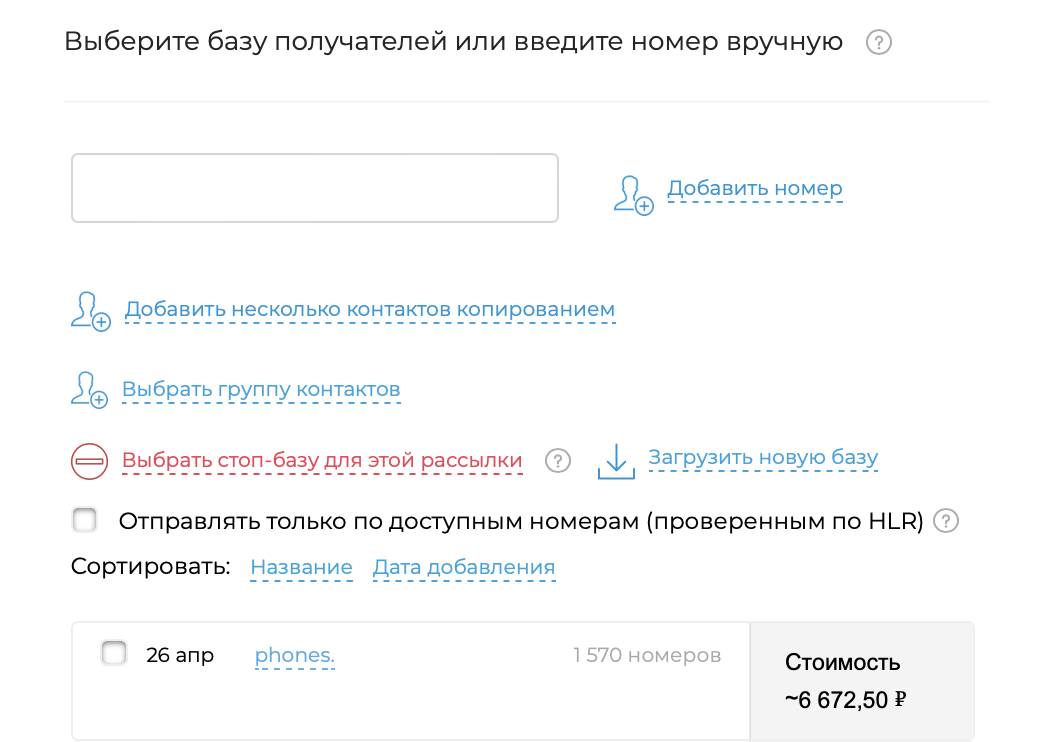Click Загрузить новую базу link
The width and height of the screenshot is (1042, 742).
coord(763,458)
